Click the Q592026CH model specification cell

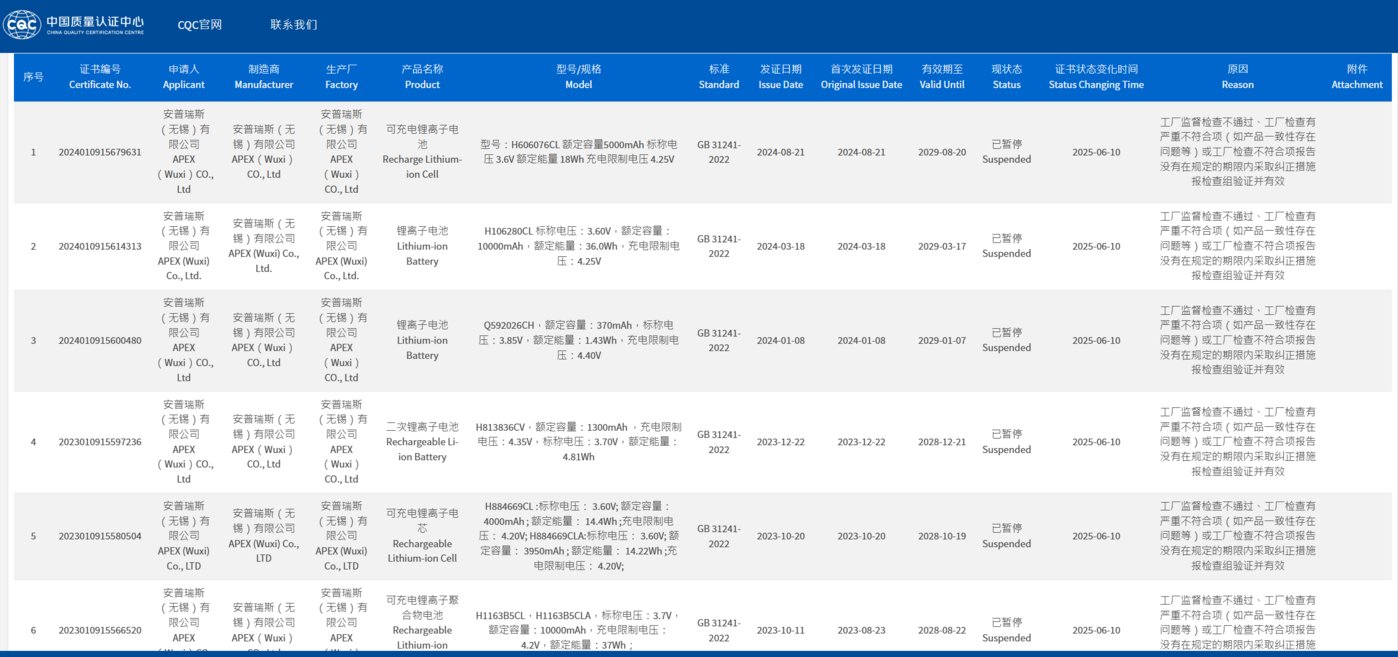pyautogui.click(x=578, y=340)
